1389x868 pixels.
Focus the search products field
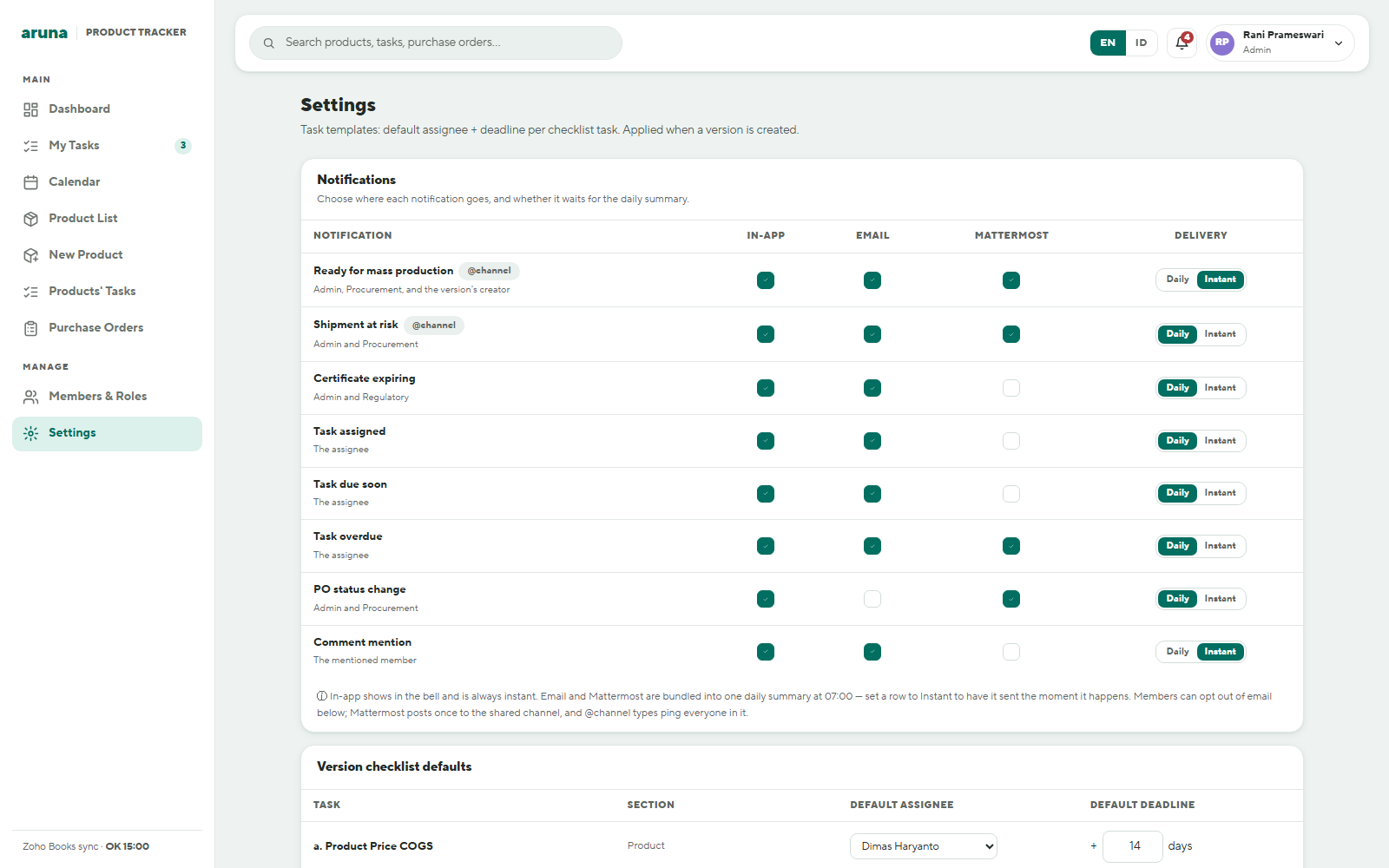[436, 43]
